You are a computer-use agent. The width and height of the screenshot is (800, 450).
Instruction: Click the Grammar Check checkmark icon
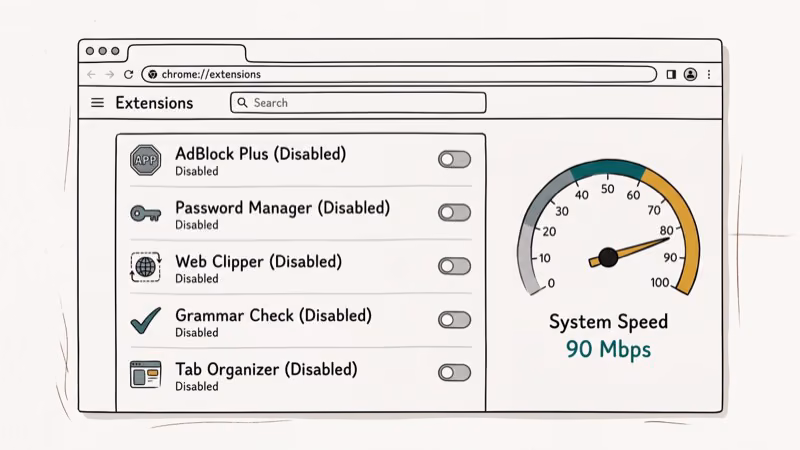(x=146, y=320)
